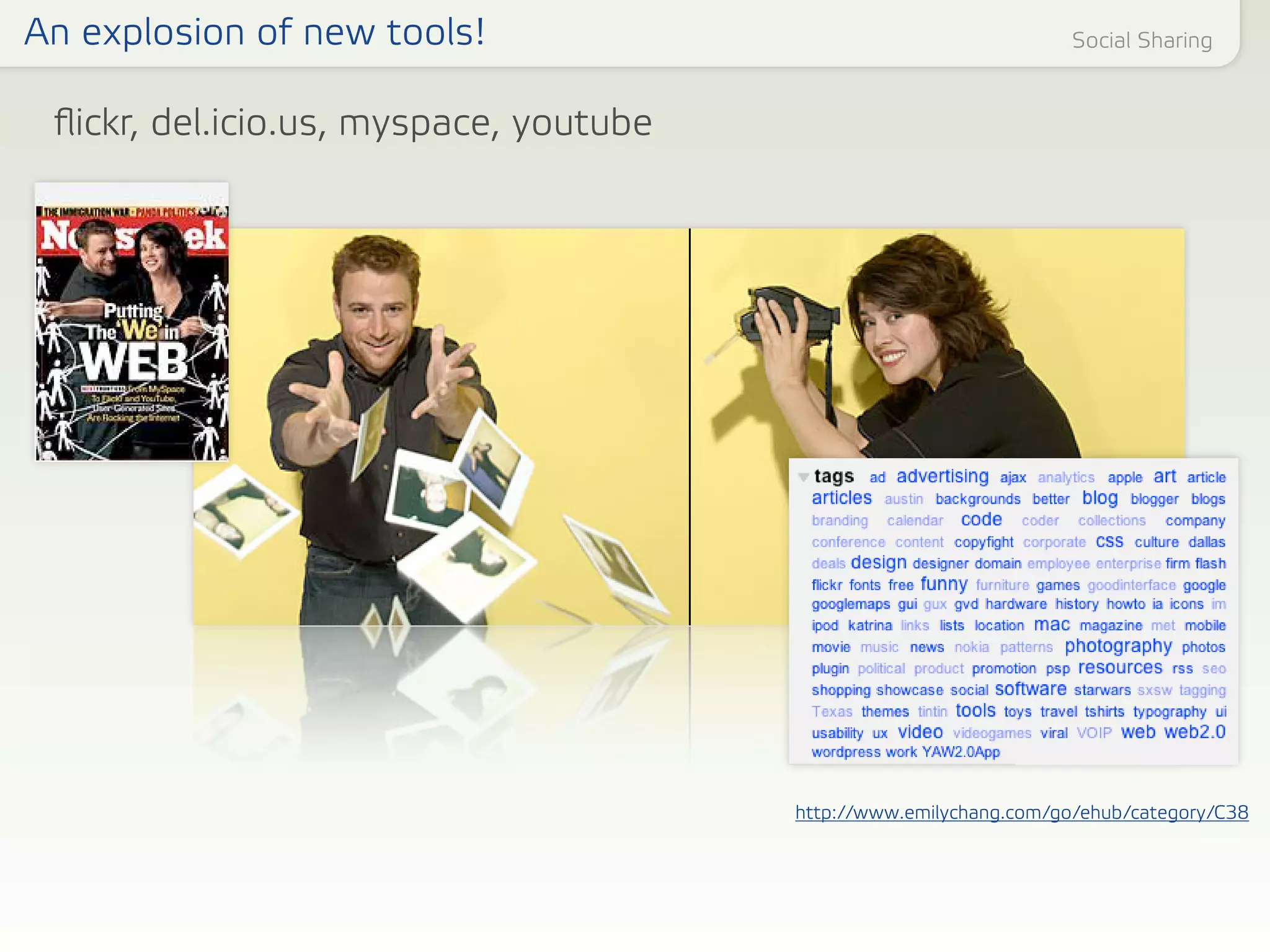Choose the 'funny' tag

click(x=943, y=584)
